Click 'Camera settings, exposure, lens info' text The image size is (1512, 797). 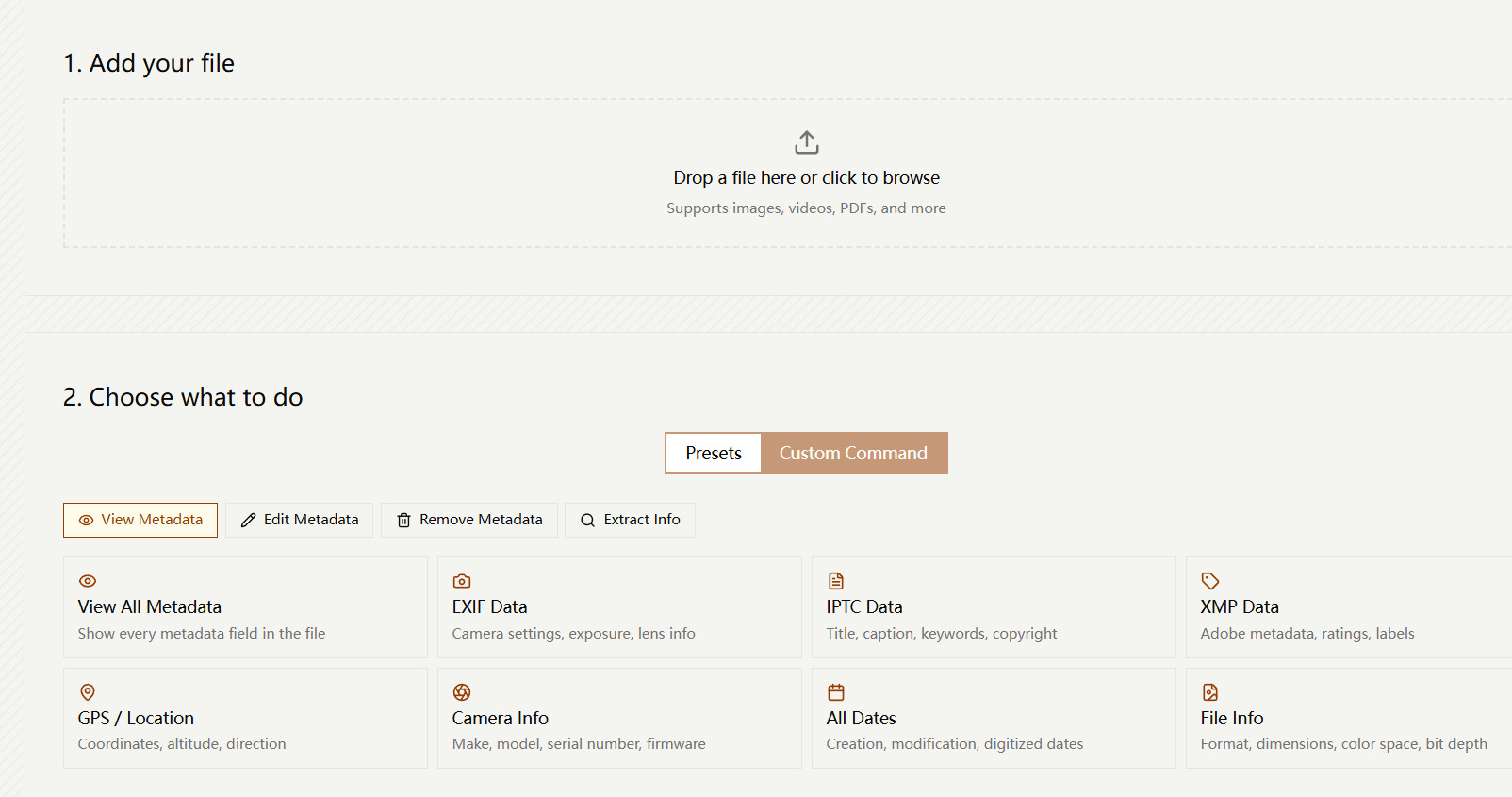pos(574,634)
